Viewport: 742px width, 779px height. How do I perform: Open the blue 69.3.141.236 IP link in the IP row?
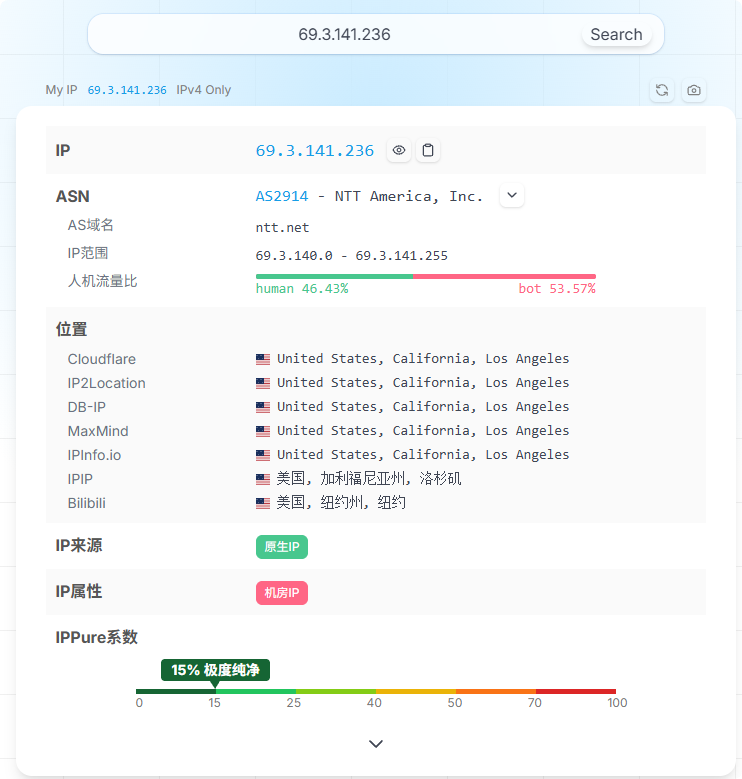coord(314,151)
